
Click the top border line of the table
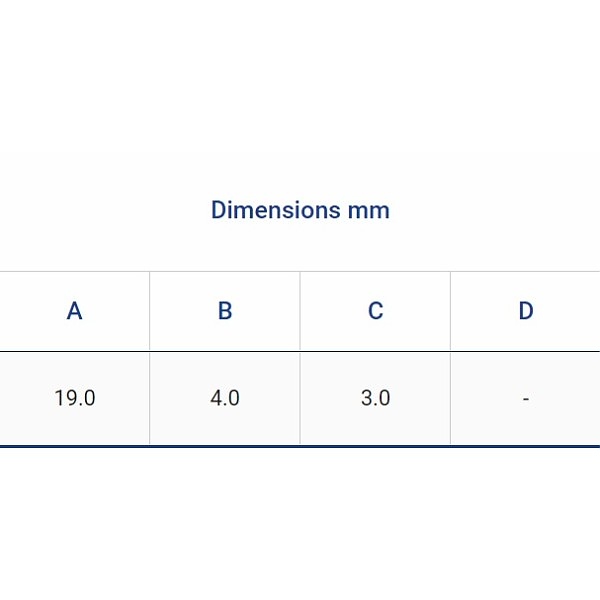(x=300, y=271)
